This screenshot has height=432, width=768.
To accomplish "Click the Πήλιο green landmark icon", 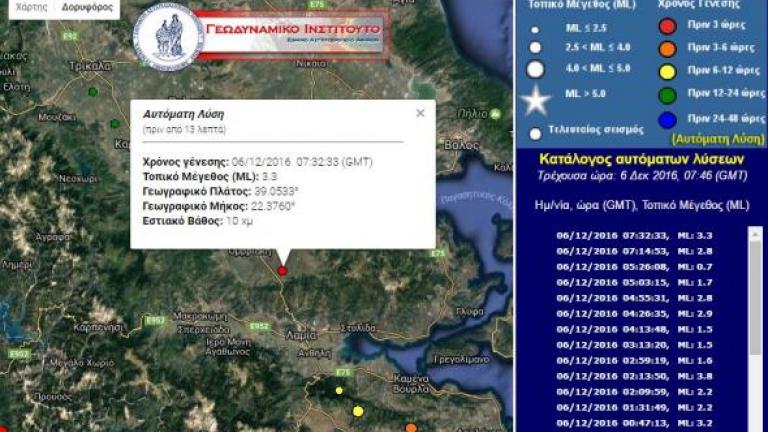I will point(495,114).
